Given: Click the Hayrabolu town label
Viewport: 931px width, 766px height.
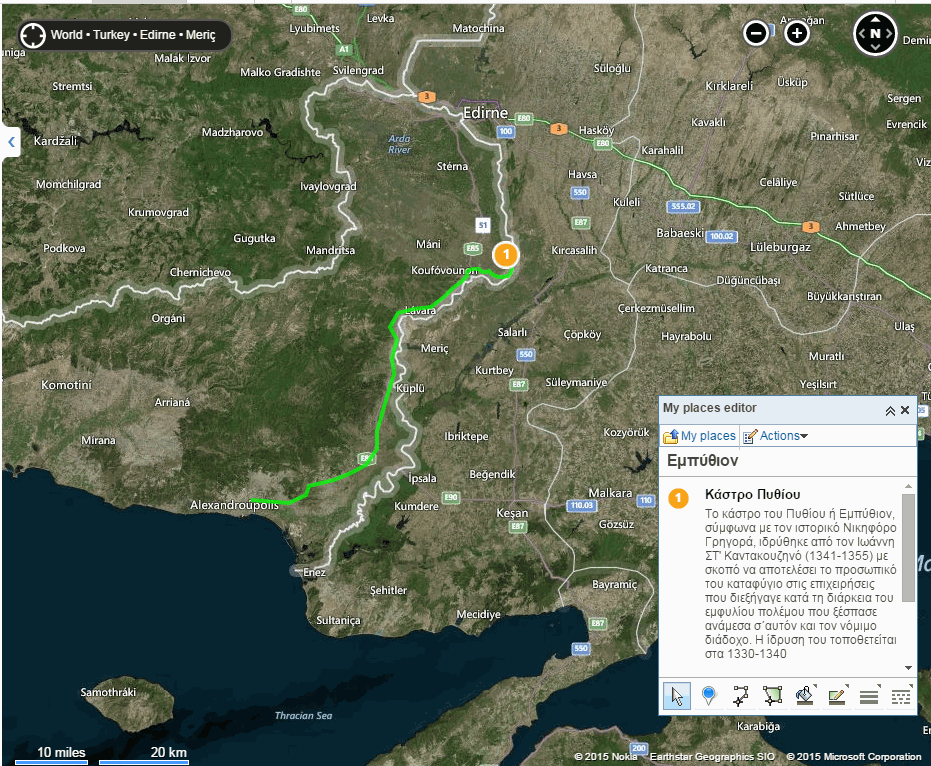Looking at the screenshot, I should [686, 336].
